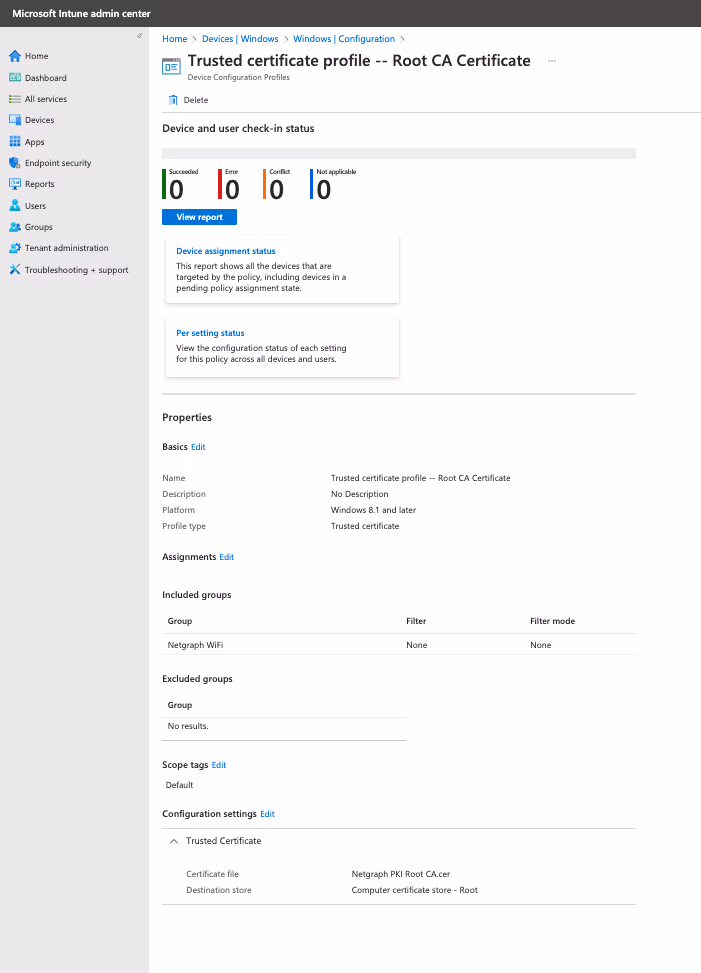The height and width of the screenshot is (973, 701).
Task: Open Tenant administration in sidebar
Action: pos(66,248)
